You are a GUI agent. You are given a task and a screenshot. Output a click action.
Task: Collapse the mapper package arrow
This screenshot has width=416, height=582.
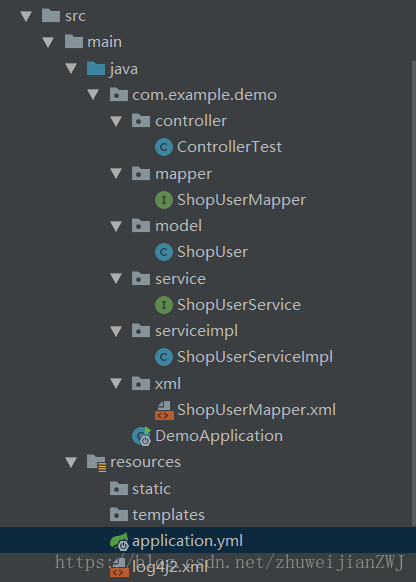point(116,174)
